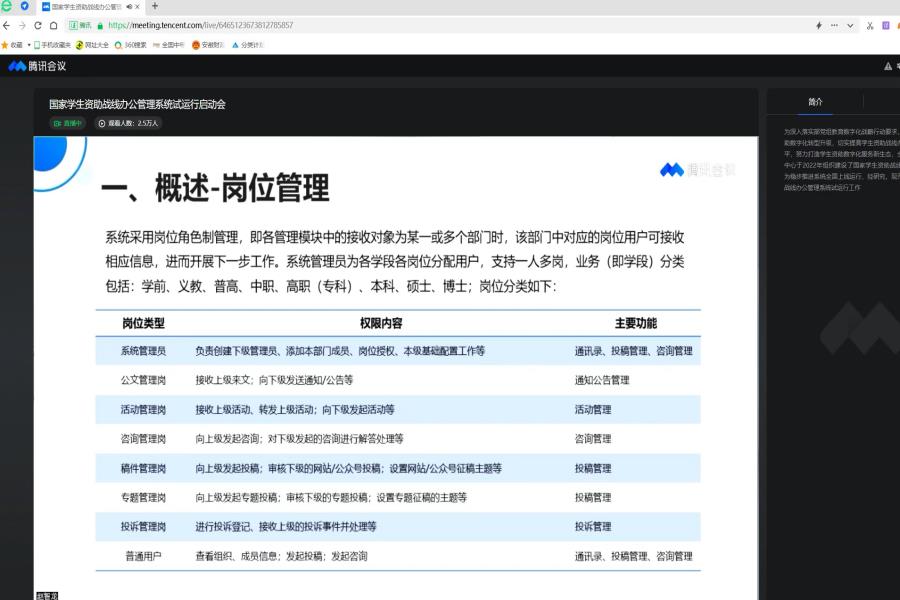Go to the browser home page icon
The image size is (900, 600).
coord(54,25)
